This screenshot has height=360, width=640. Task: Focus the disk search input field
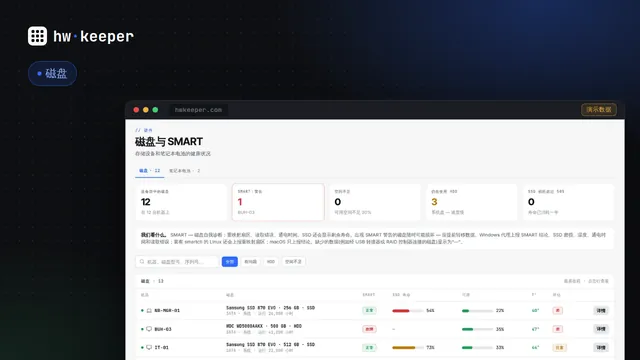(x=177, y=262)
